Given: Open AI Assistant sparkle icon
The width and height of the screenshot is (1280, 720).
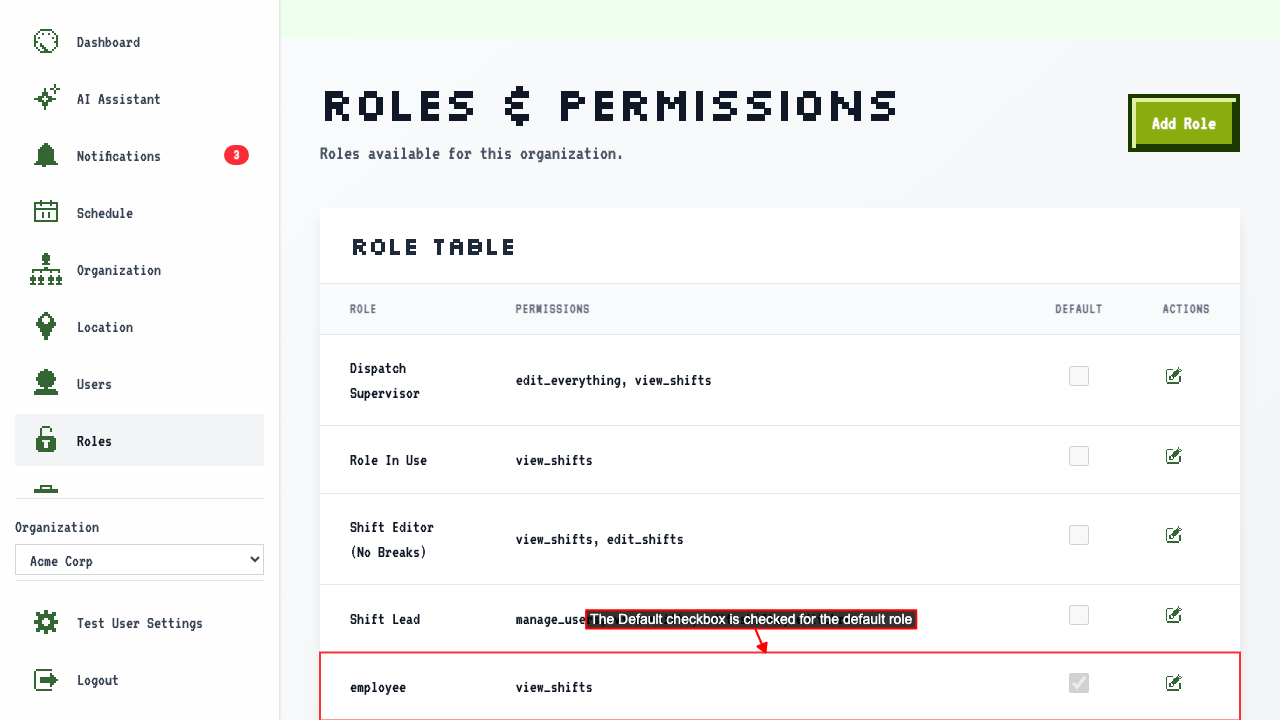Looking at the screenshot, I should coord(46,98).
